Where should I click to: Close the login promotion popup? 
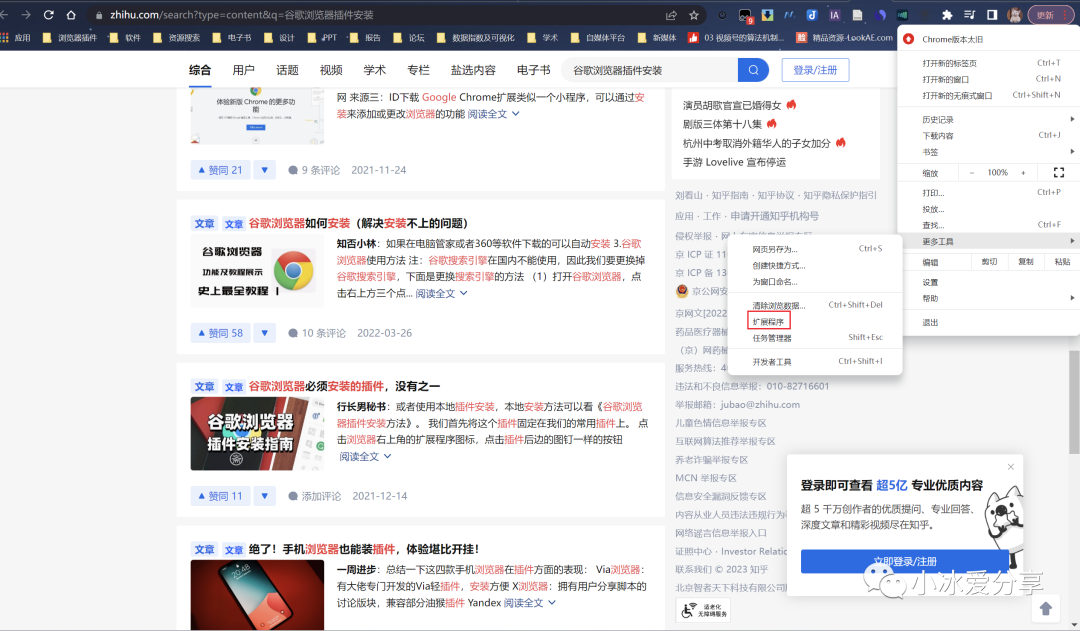1010,466
